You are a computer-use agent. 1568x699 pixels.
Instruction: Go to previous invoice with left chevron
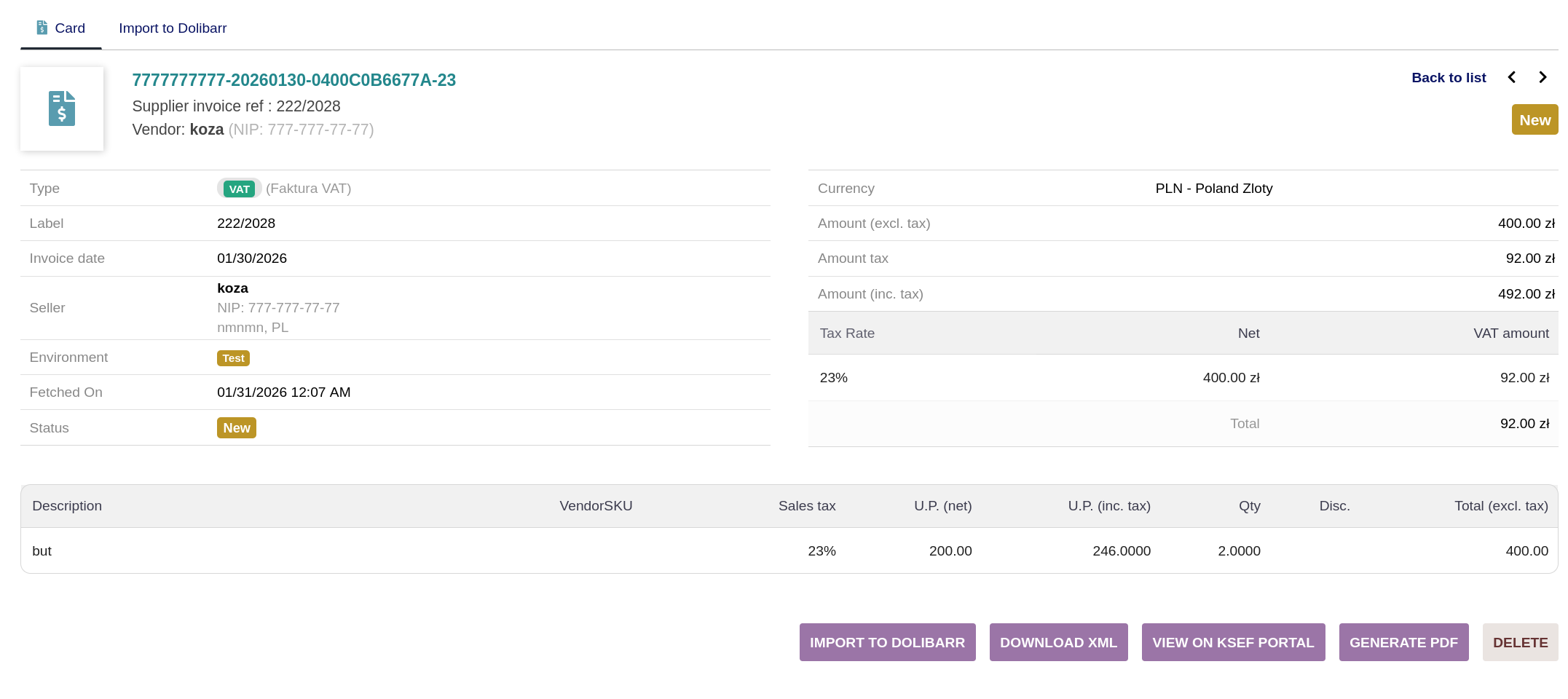[x=1512, y=77]
